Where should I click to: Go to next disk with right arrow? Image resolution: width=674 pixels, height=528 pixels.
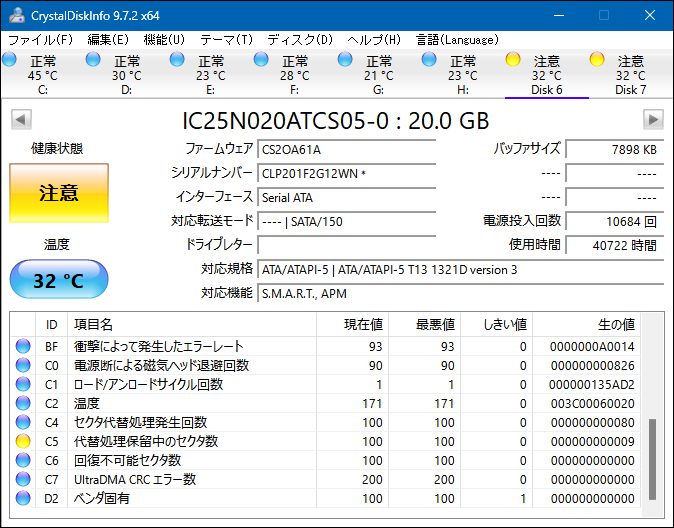click(x=653, y=120)
